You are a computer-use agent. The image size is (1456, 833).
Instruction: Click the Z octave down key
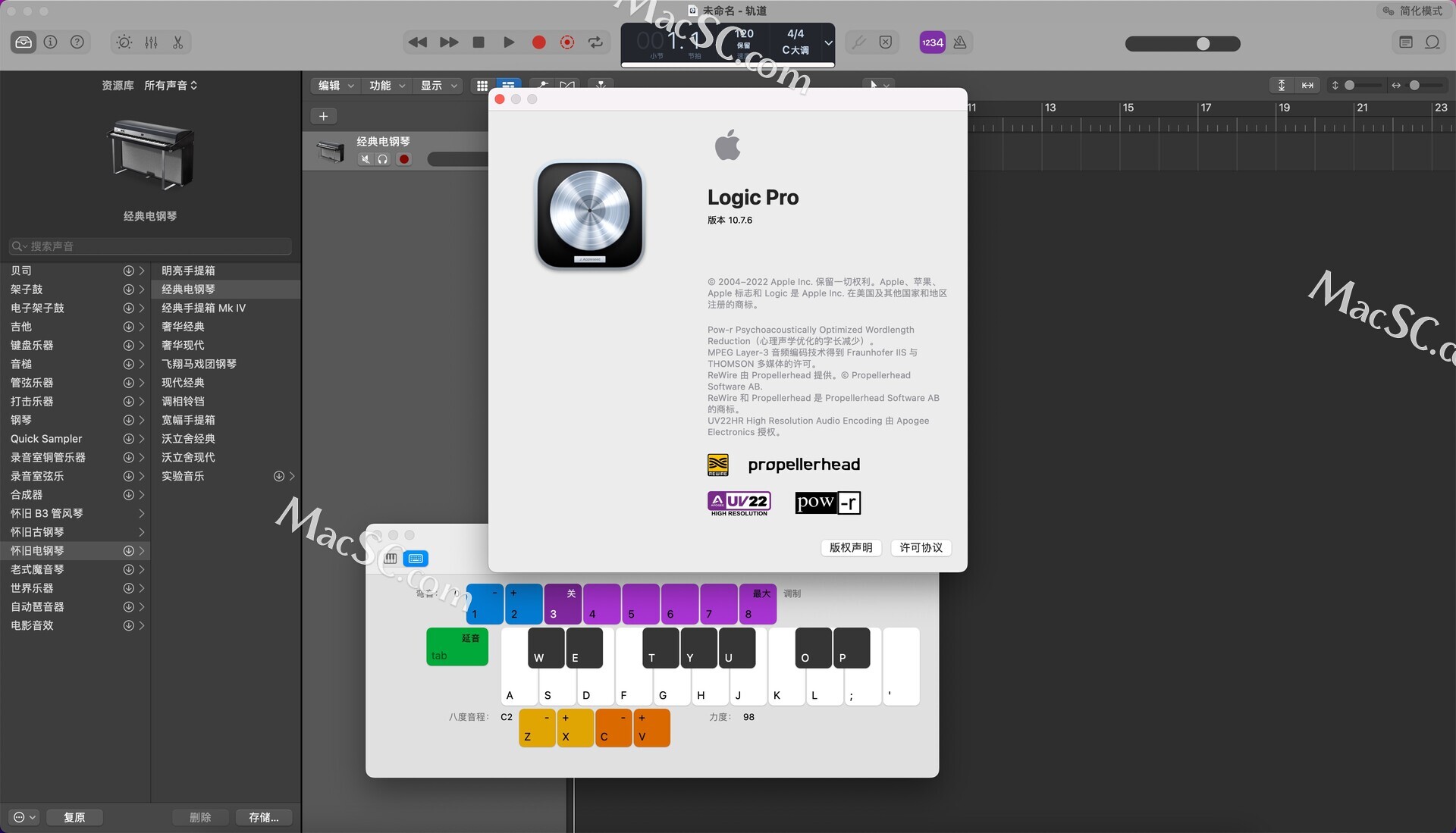click(537, 728)
